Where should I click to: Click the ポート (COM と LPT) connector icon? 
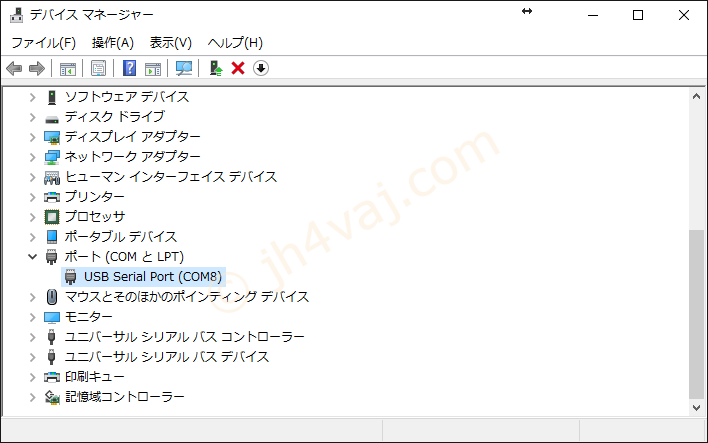pyautogui.click(x=52, y=257)
